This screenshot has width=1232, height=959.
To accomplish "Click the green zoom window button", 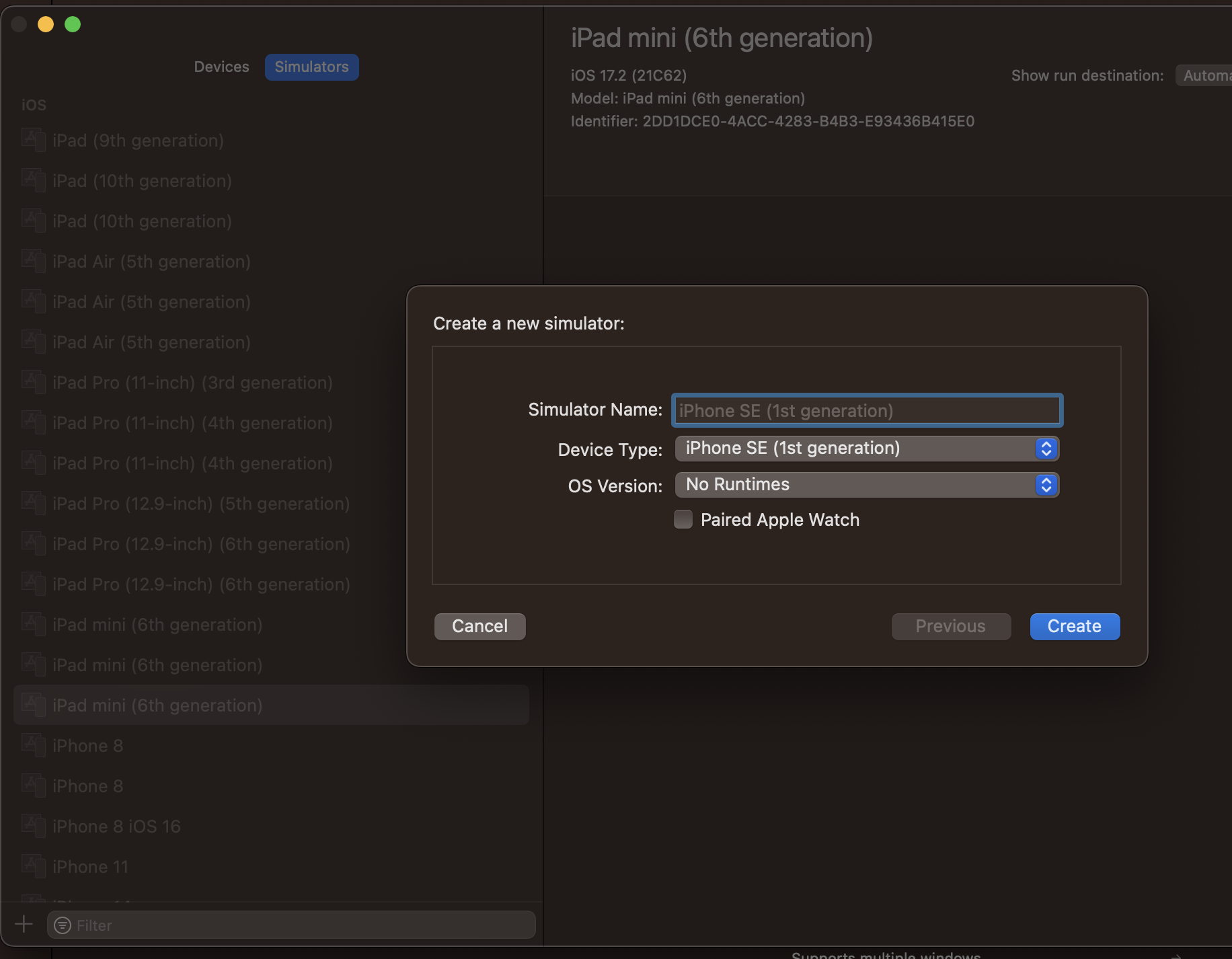I will 73,24.
